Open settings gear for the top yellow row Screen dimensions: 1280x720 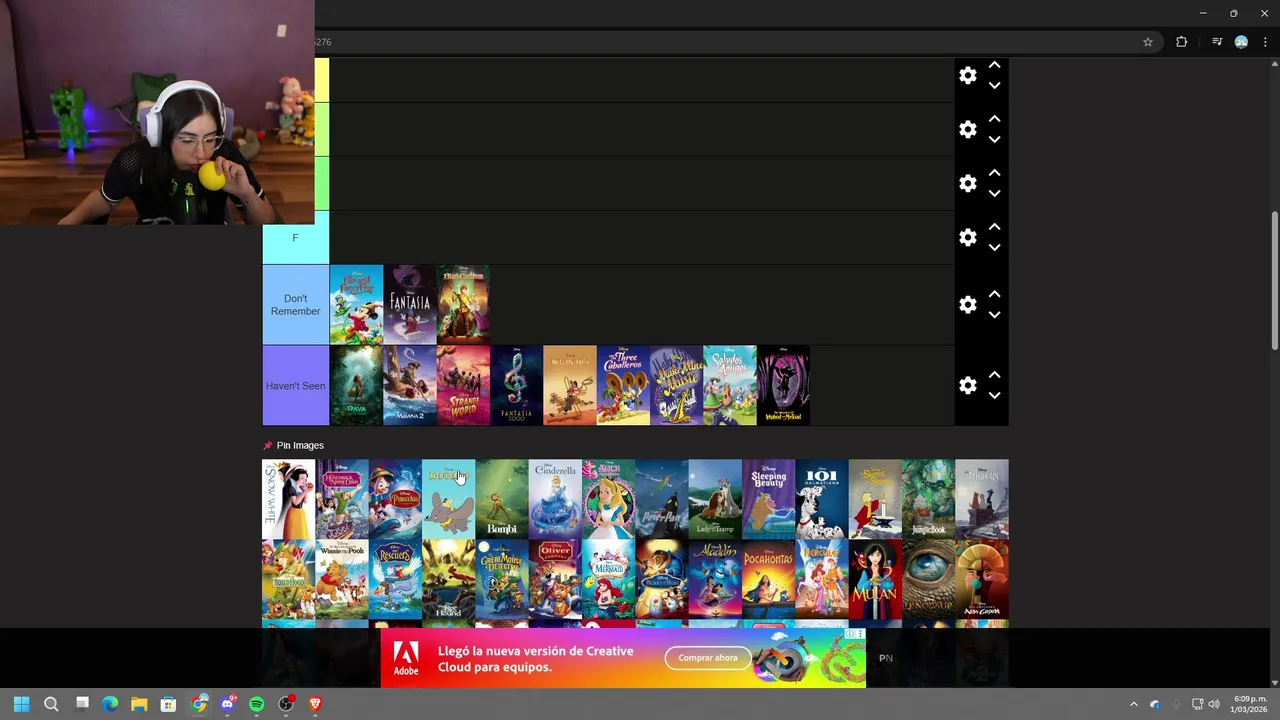click(x=967, y=75)
